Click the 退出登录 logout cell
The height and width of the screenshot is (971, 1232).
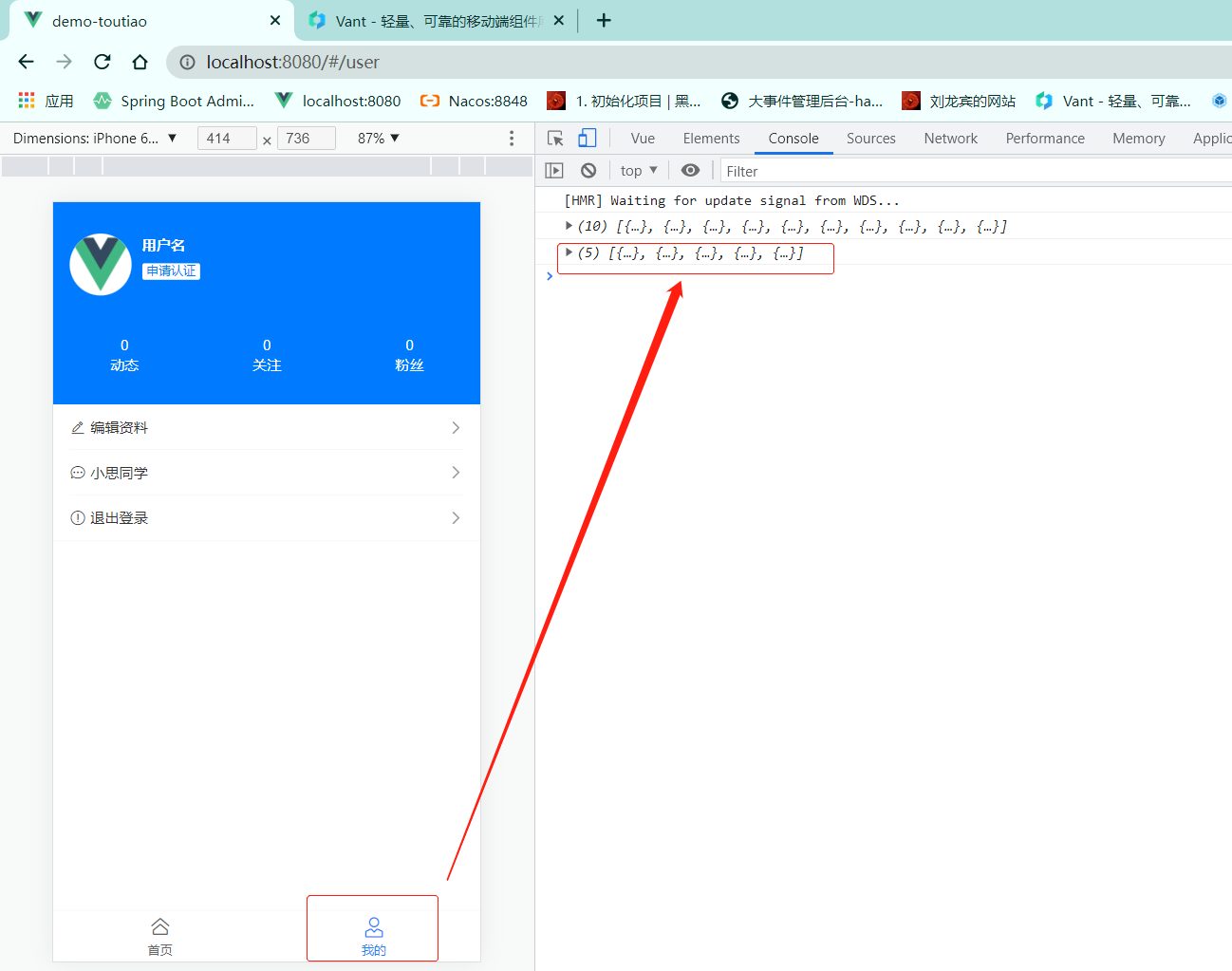(267, 518)
